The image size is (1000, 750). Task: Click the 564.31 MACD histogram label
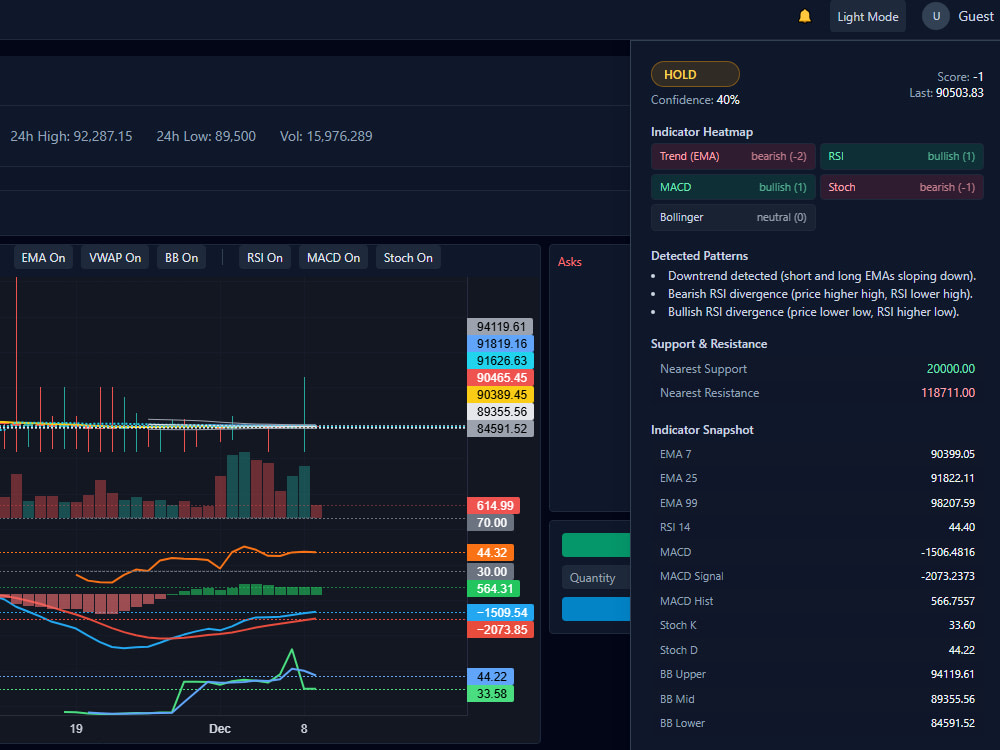(494, 589)
